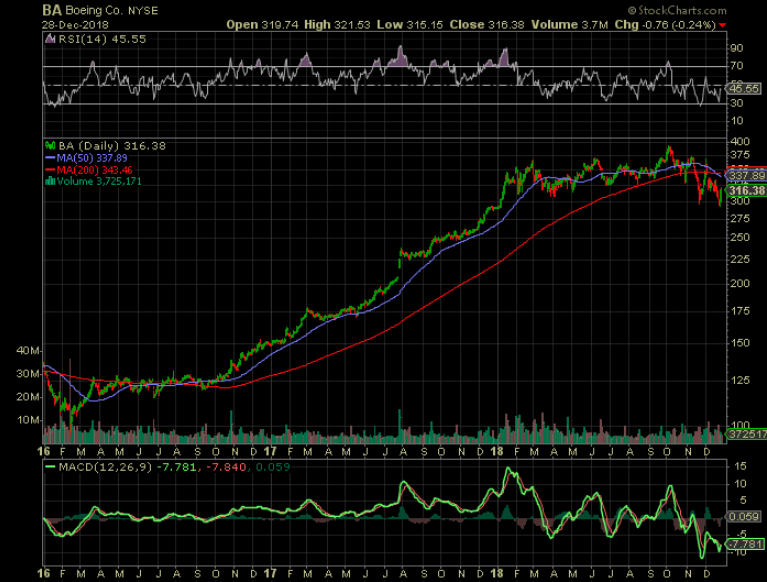Click the 3725171 volume tag on right axis

[x=747, y=436]
